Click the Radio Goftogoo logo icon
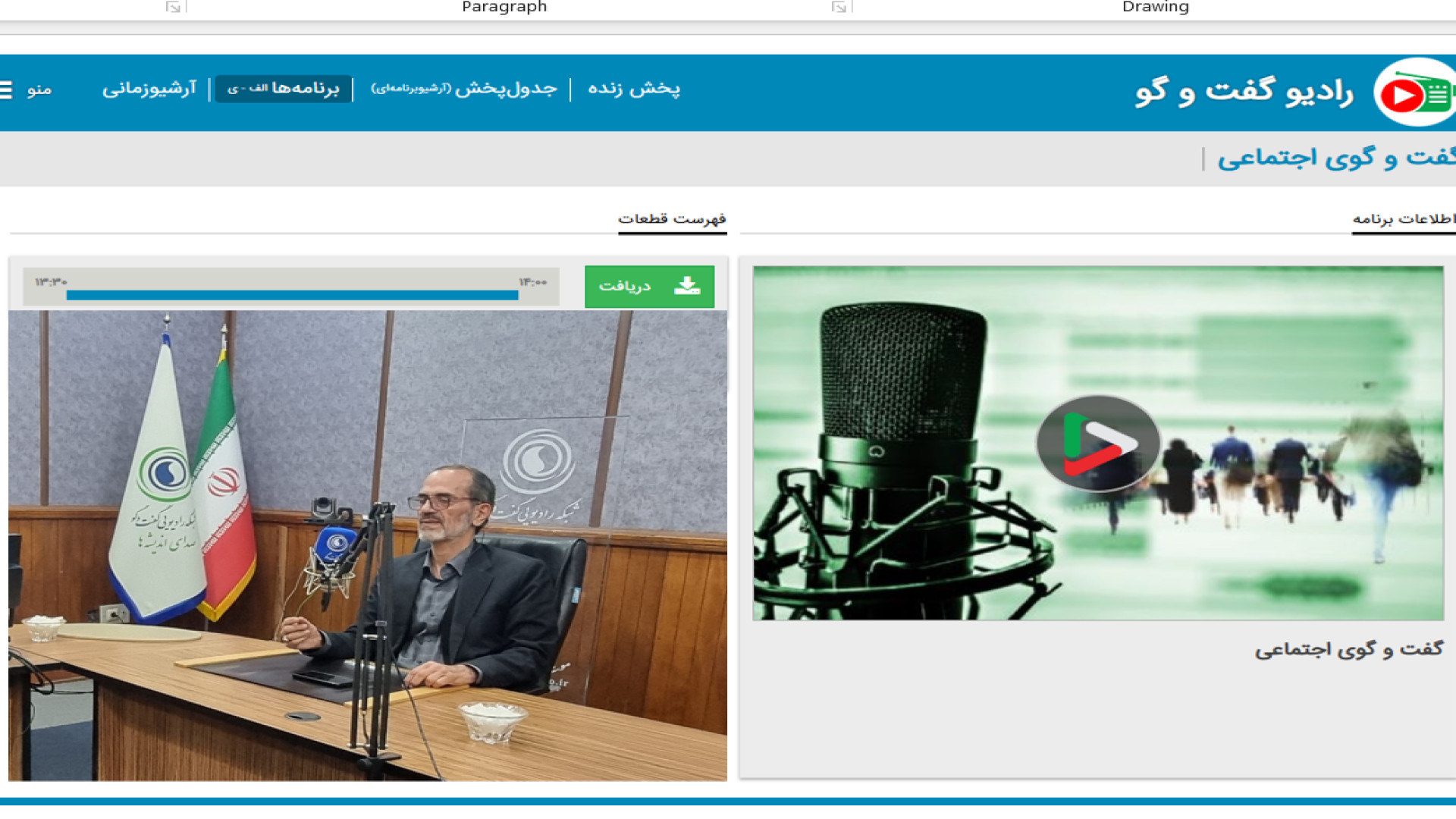1456x819 pixels. click(x=1416, y=93)
